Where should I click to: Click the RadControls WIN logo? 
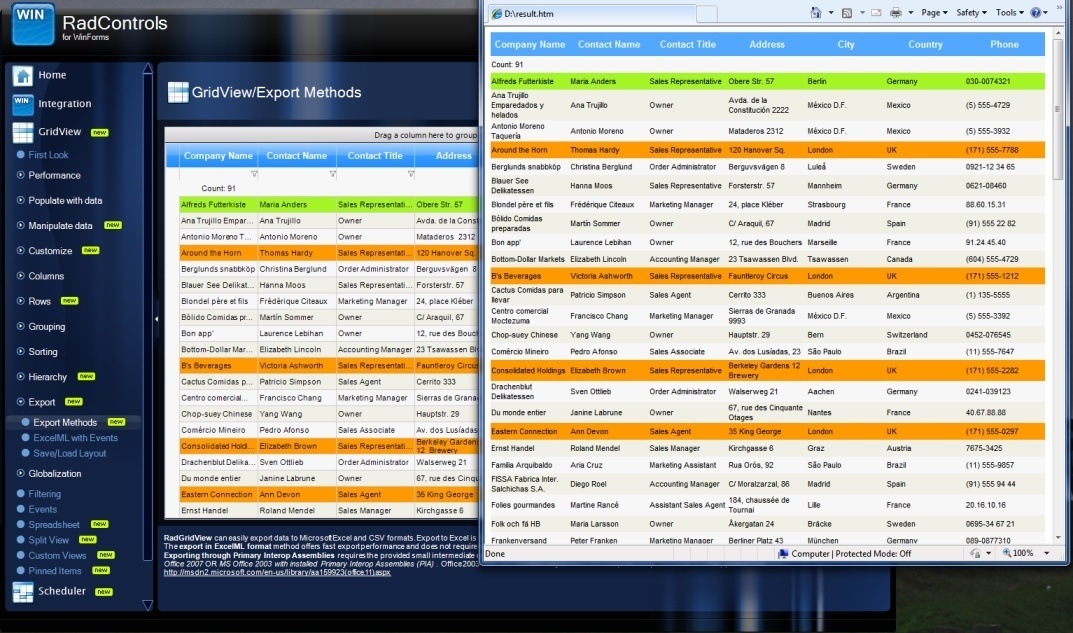[x=33, y=23]
